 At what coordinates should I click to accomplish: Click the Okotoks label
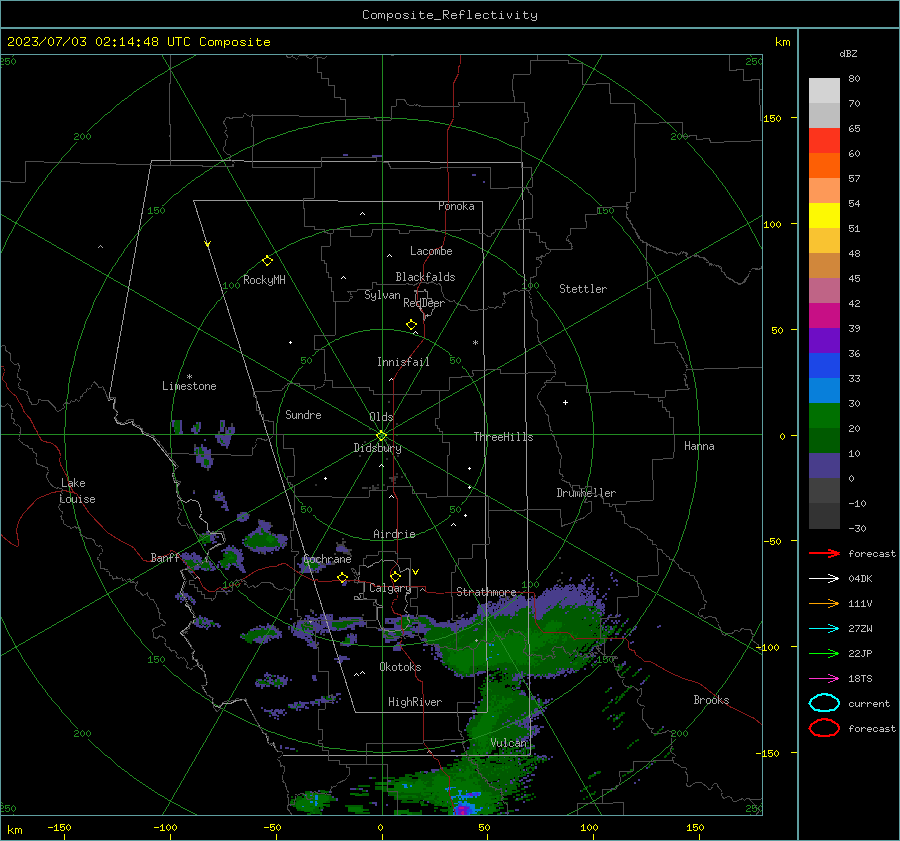tap(400, 667)
